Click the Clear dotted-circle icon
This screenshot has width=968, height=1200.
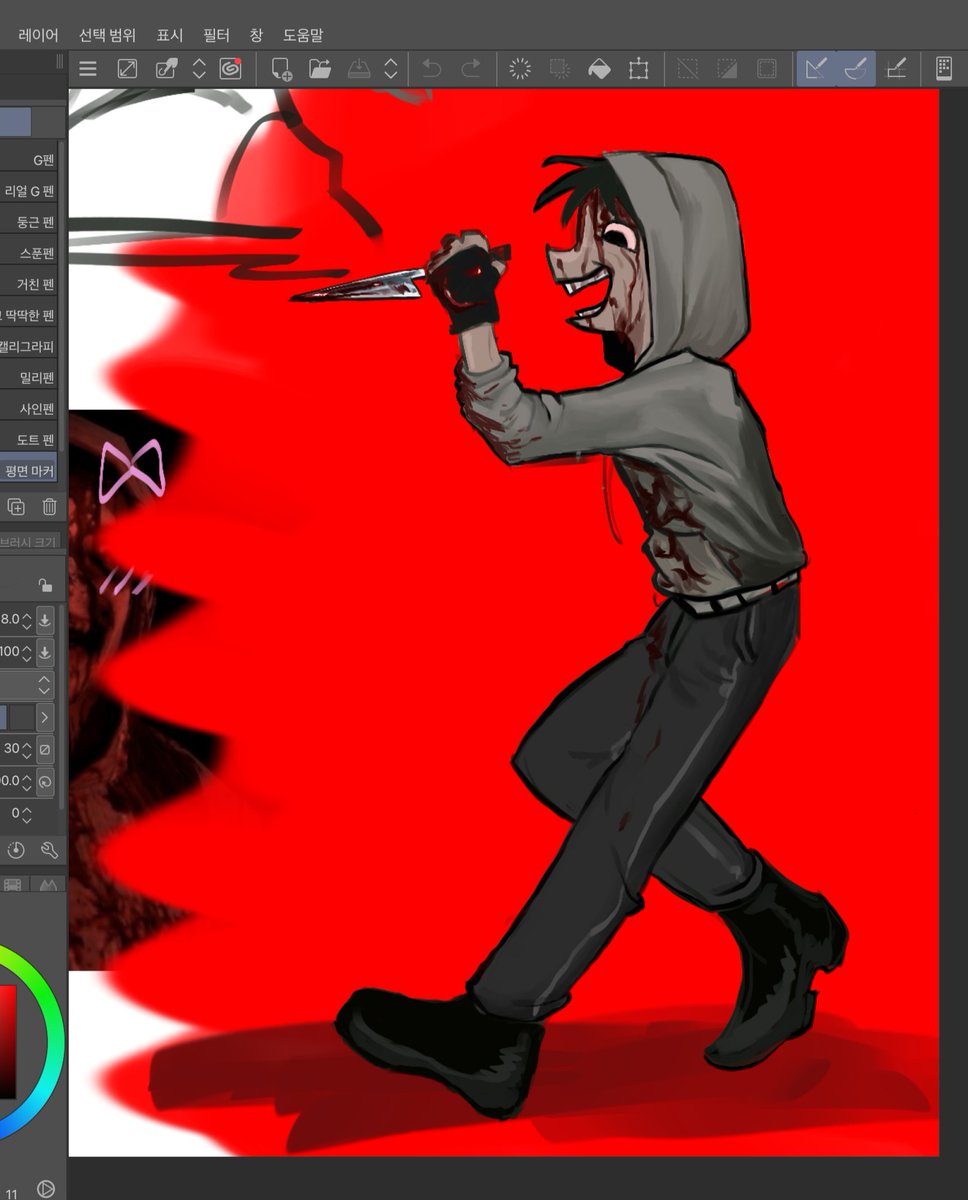pos(520,69)
